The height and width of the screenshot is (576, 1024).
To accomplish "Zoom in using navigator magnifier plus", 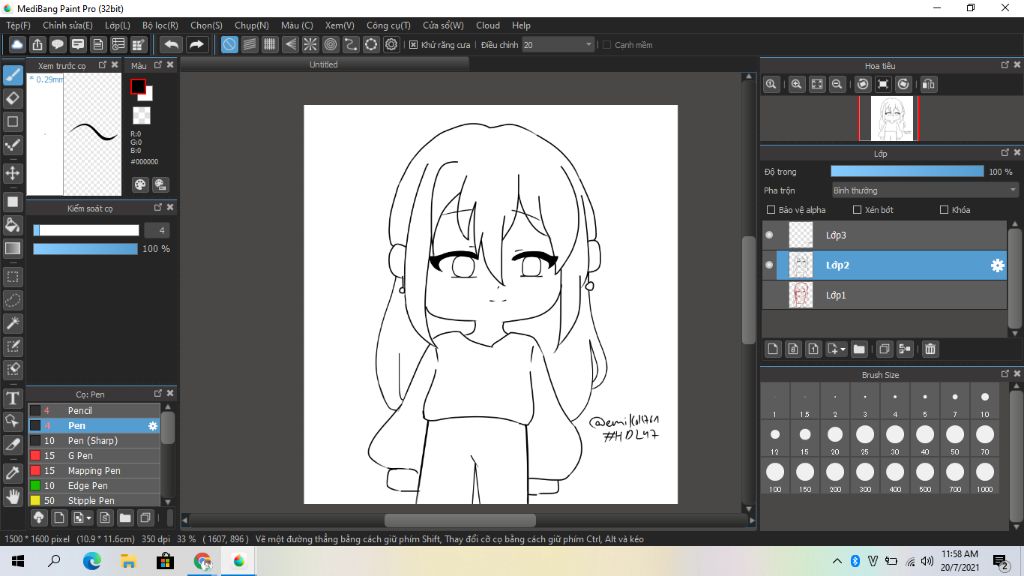I will [797, 84].
